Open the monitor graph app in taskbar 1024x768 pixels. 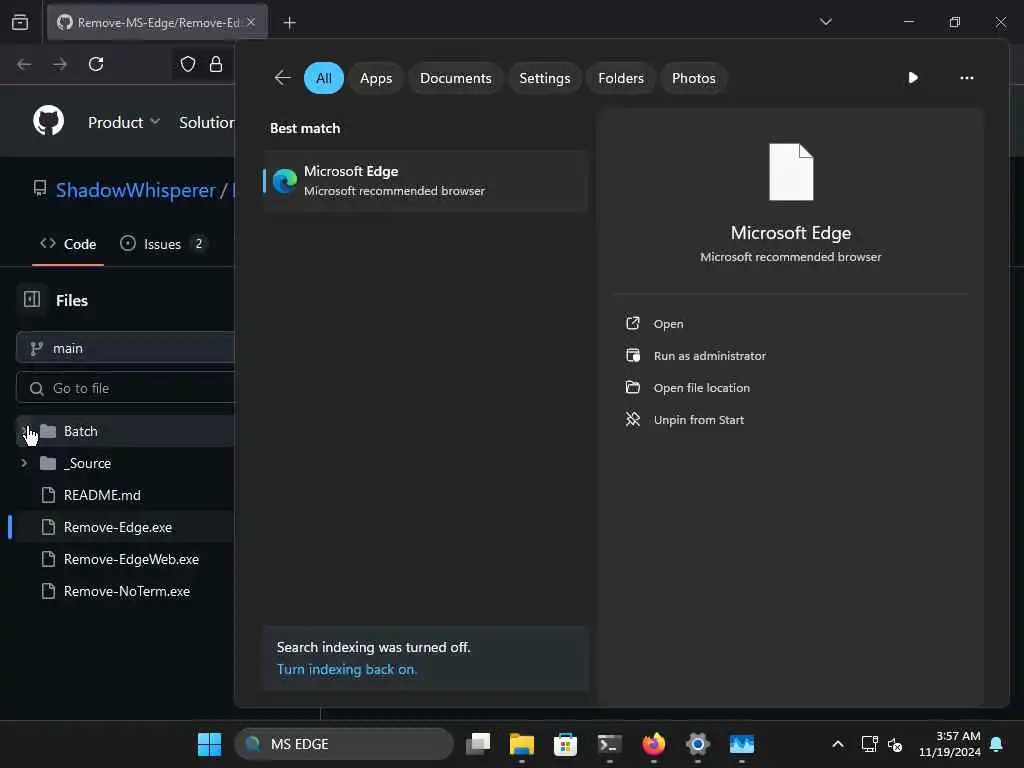(x=742, y=744)
